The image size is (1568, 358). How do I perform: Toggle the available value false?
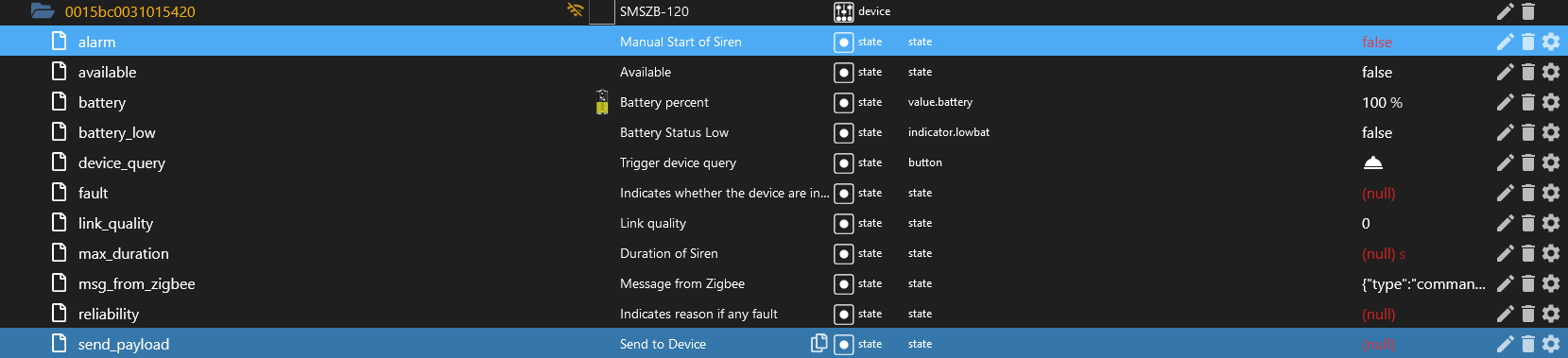coord(1376,72)
